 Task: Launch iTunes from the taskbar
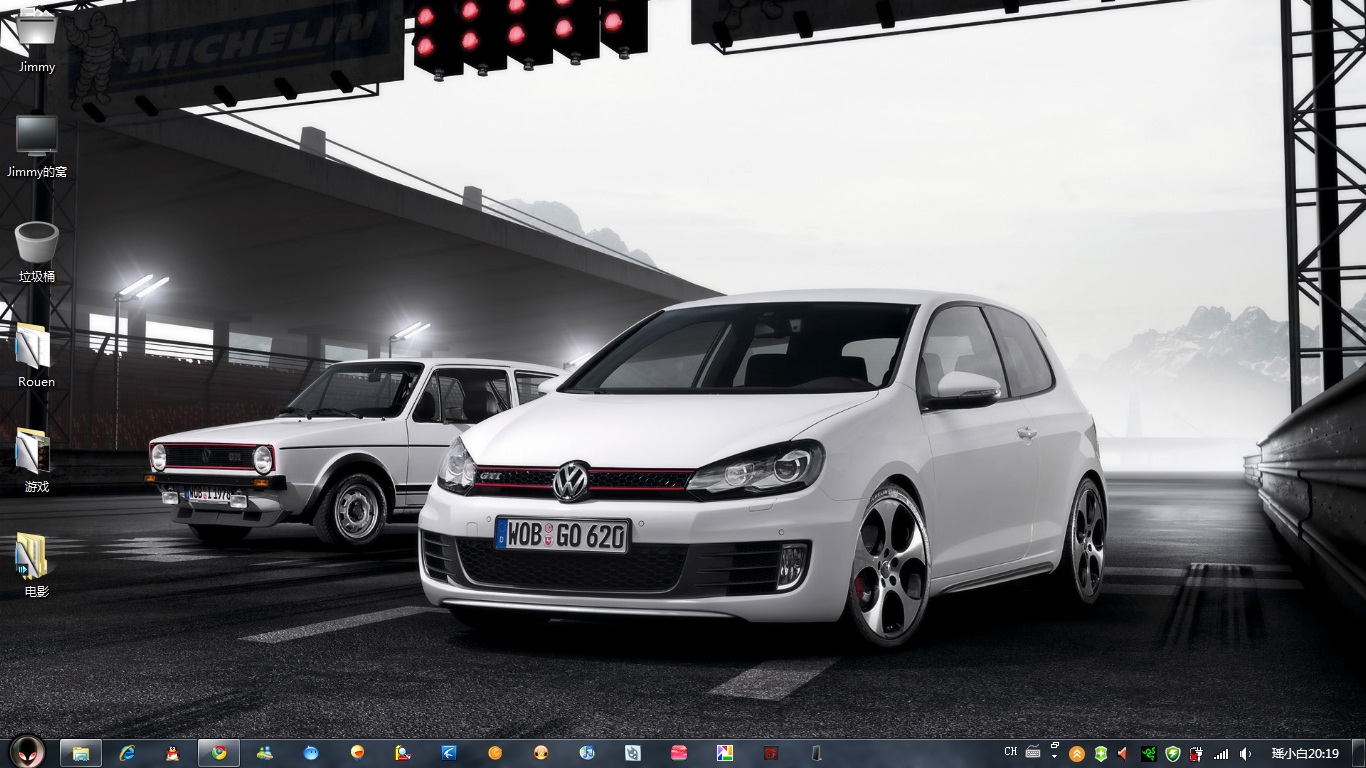(x=587, y=753)
